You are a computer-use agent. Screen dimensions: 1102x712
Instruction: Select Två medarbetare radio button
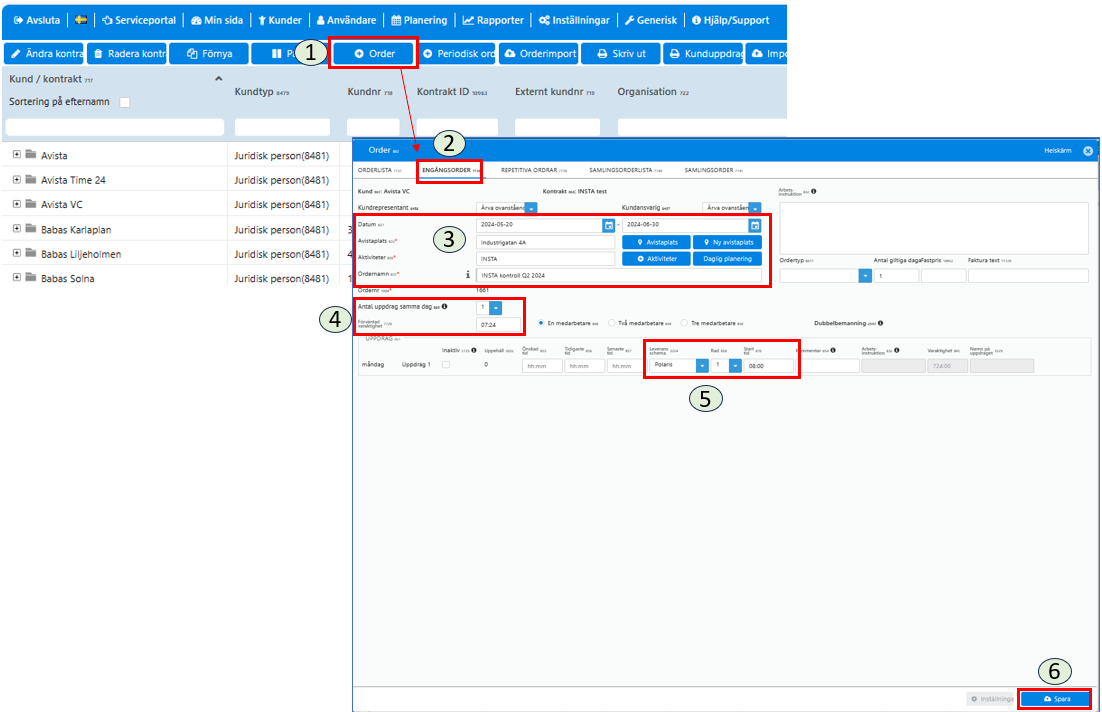(x=611, y=323)
